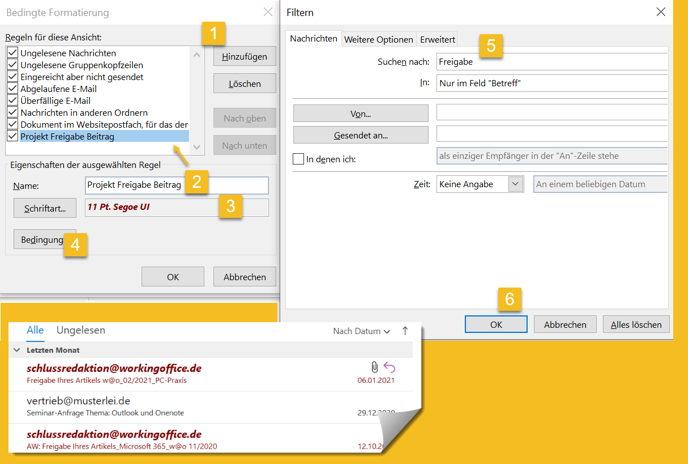Click the Bedingung button
The width and height of the screenshot is (688, 464).
coord(42,240)
